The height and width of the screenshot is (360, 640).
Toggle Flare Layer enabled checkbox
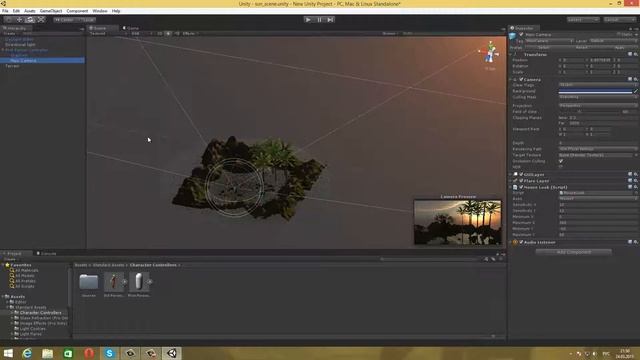[x=521, y=180]
